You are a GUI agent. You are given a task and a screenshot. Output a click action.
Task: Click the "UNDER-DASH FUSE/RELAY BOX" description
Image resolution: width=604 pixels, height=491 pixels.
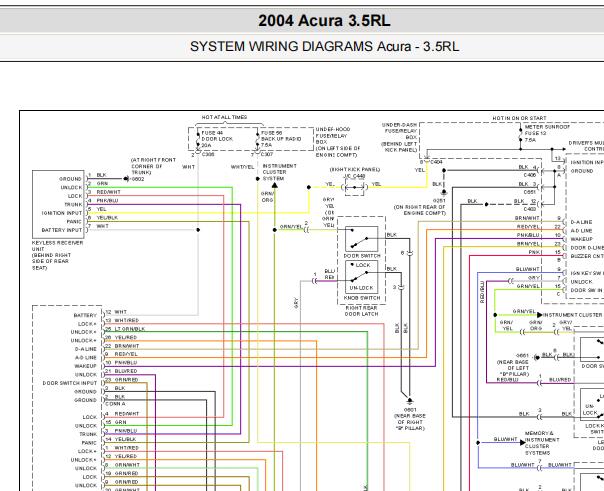tap(399, 137)
